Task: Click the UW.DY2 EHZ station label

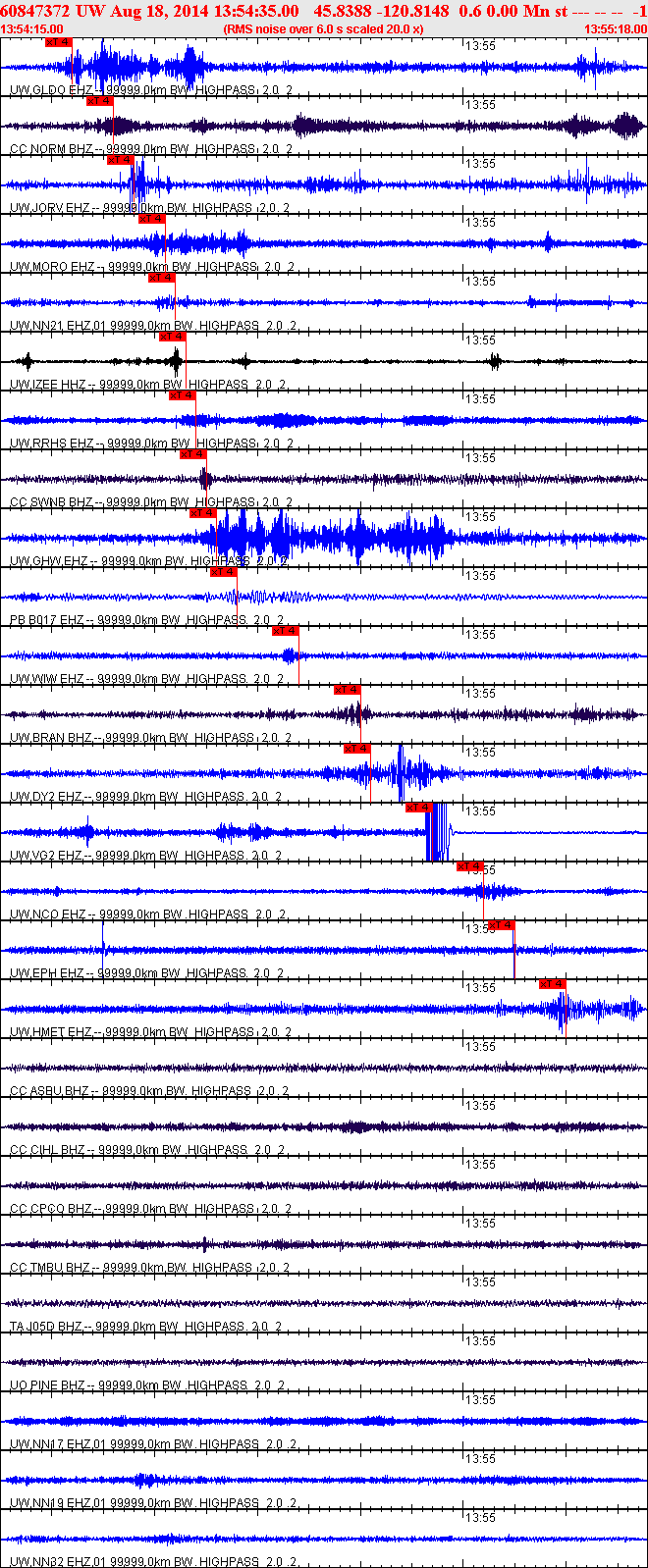Action: coord(145,797)
